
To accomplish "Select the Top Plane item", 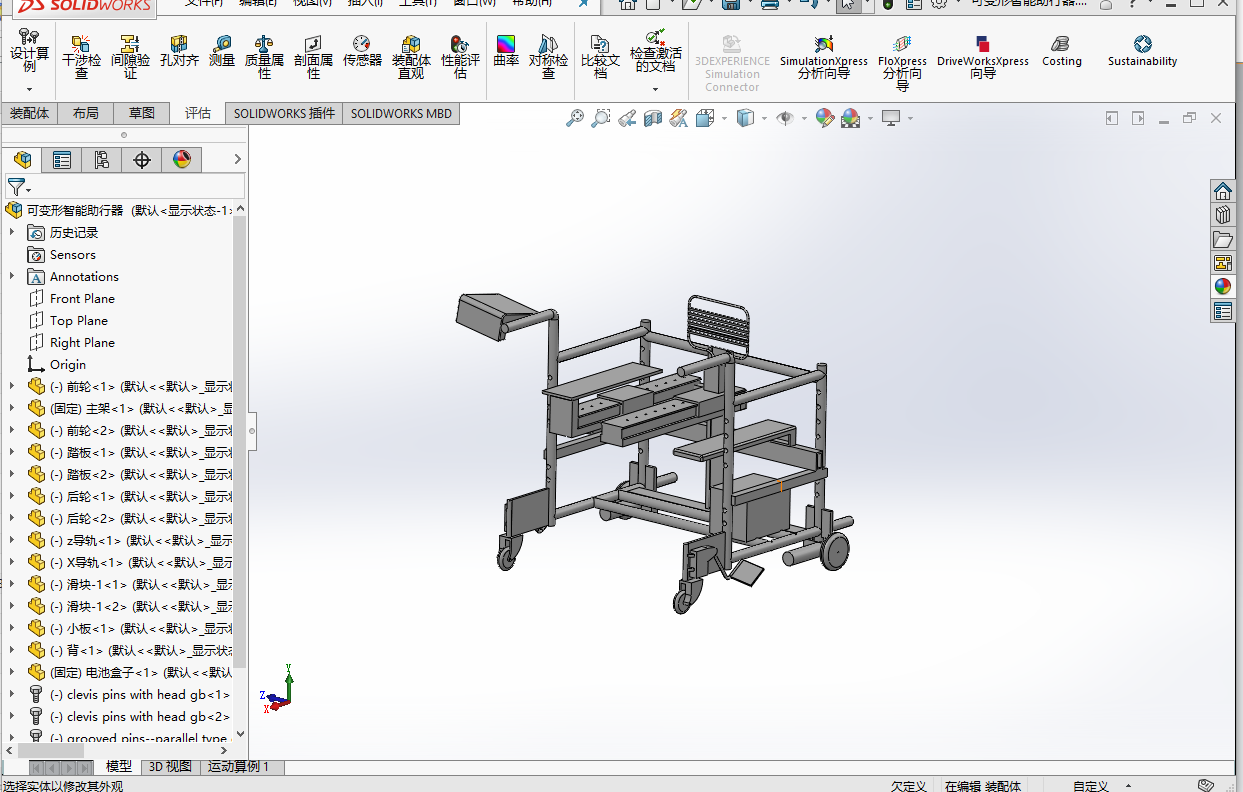I will point(79,320).
